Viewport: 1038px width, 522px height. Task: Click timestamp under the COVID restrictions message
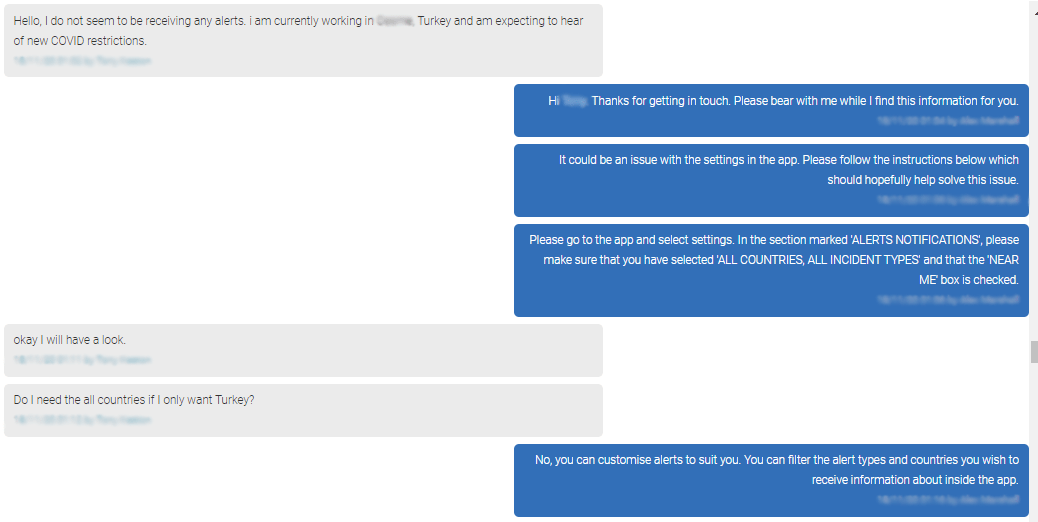click(82, 60)
